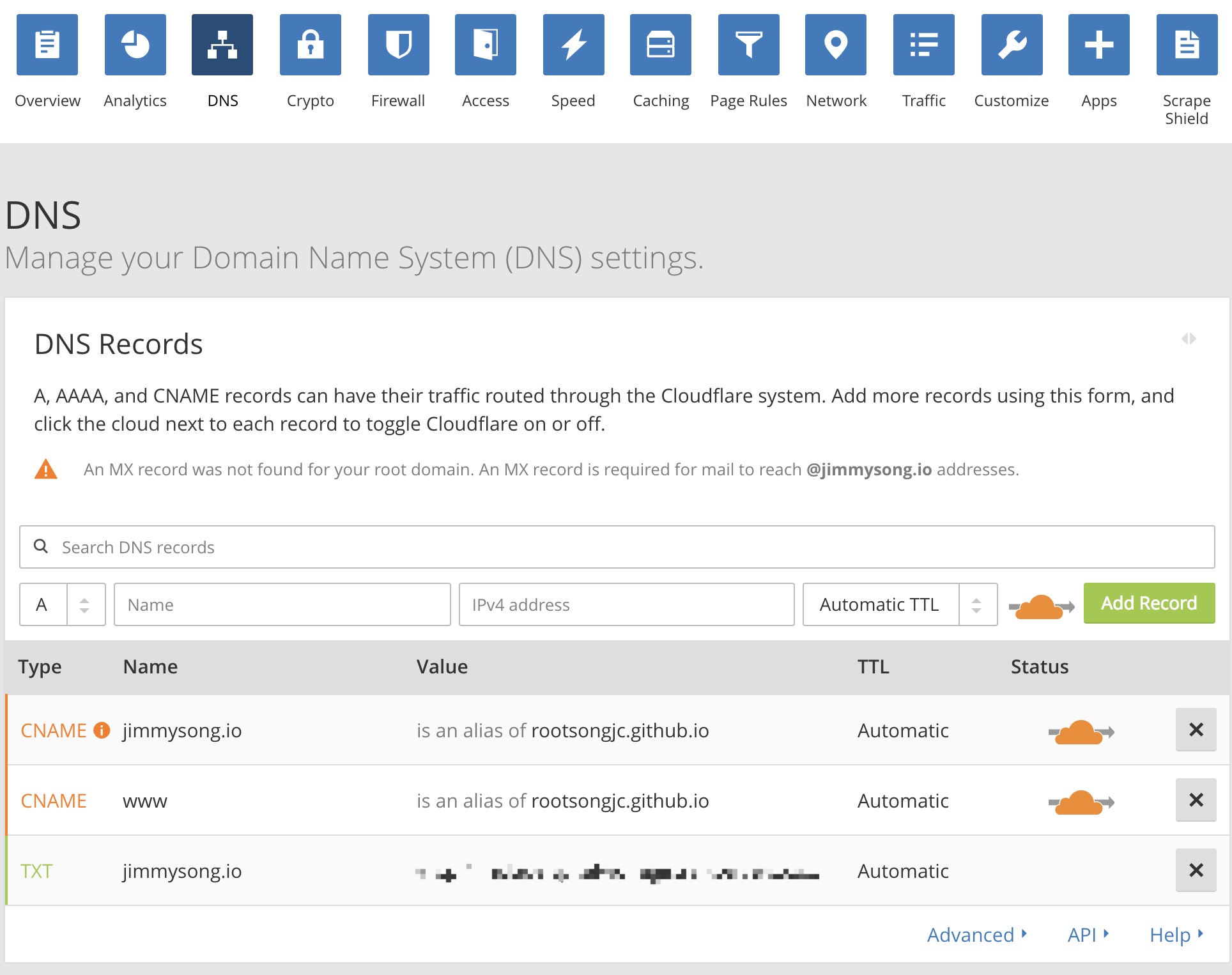1232x975 pixels.
Task: Delete the jimmysong.io TXT record
Action: point(1196,870)
